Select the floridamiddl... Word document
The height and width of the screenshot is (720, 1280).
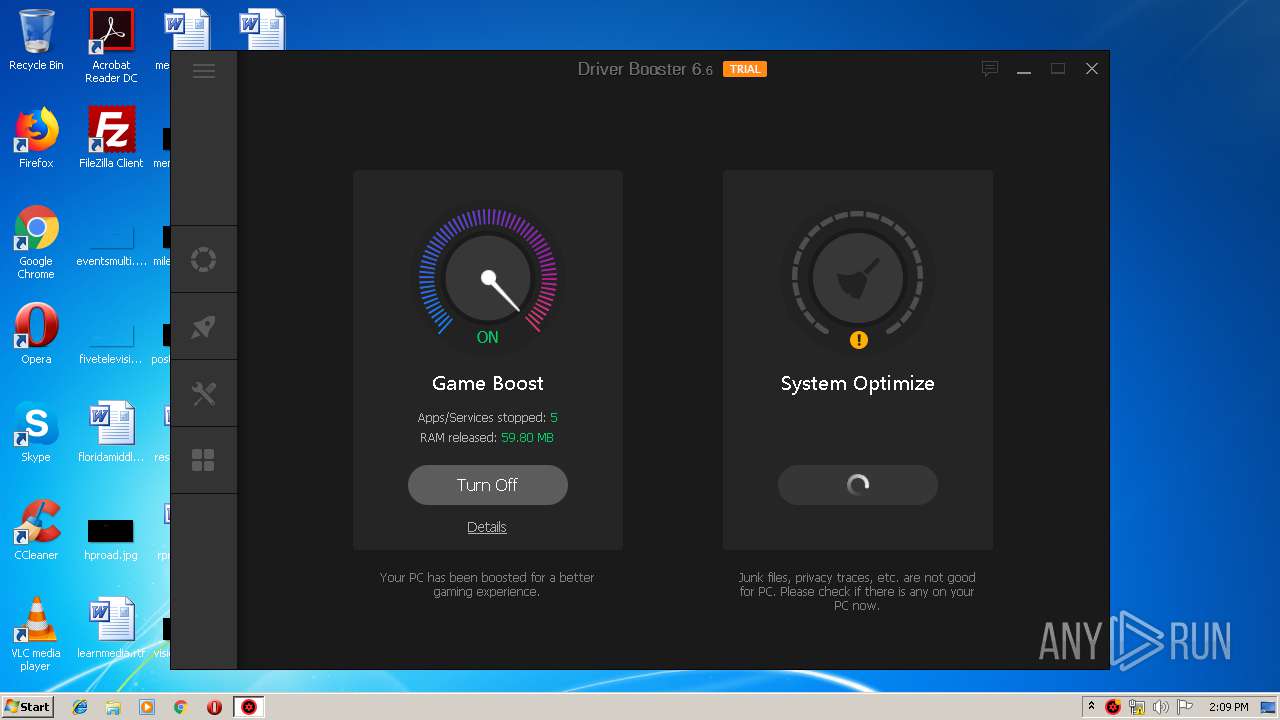point(111,431)
